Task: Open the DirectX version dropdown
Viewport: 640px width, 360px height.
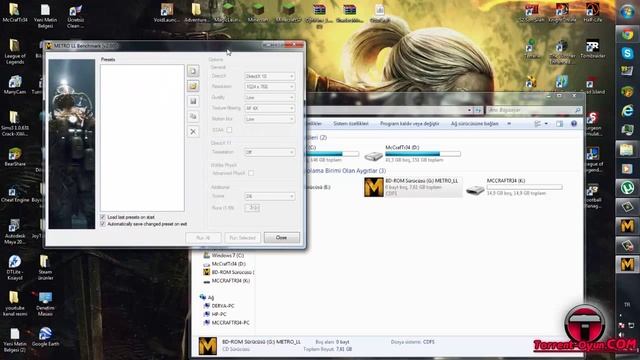Action: [269, 76]
